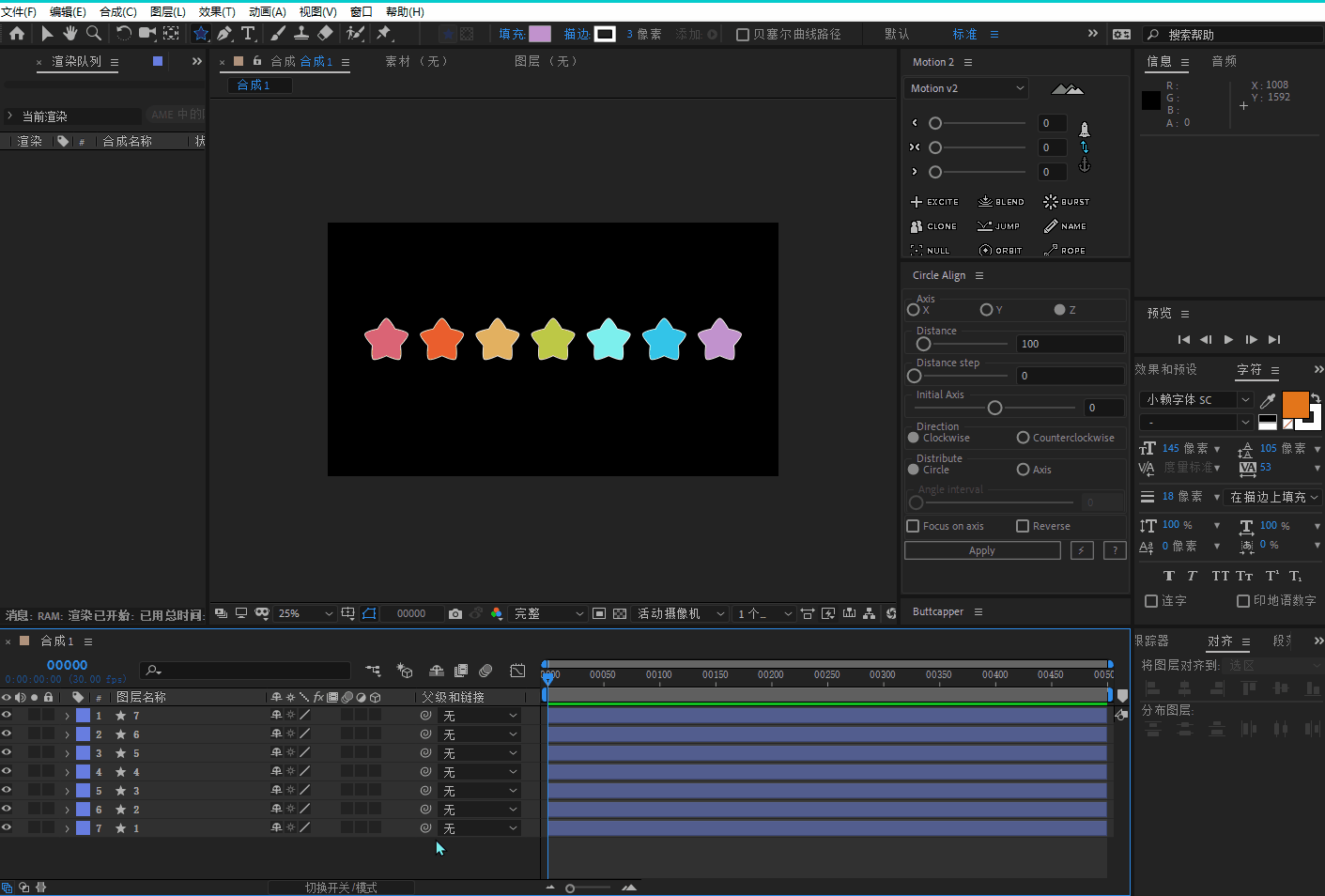1325x896 pixels.
Task: Click the snapshot camera icon in viewer
Action: pyautogui.click(x=455, y=613)
